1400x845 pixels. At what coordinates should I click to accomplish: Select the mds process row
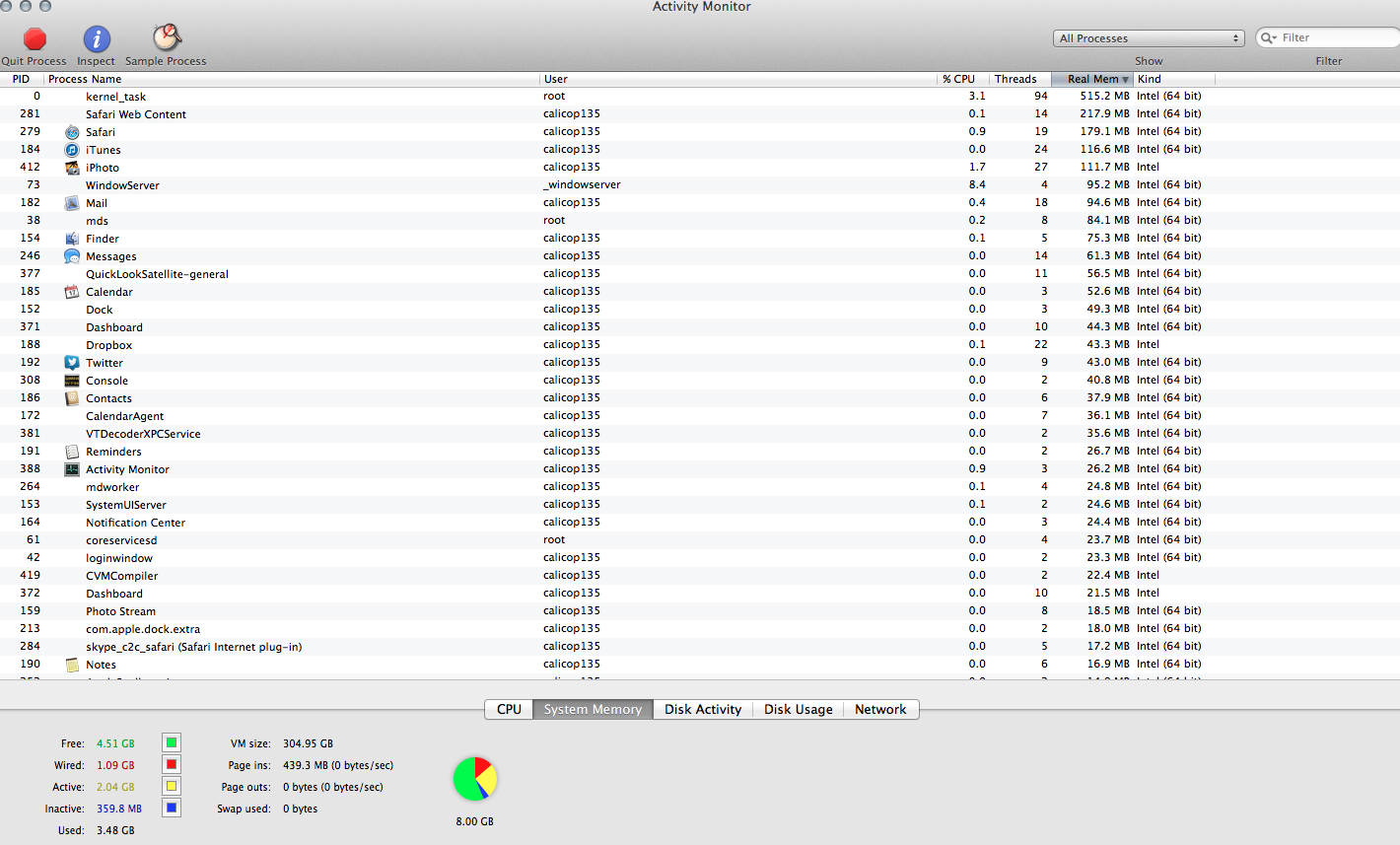[x=700, y=220]
